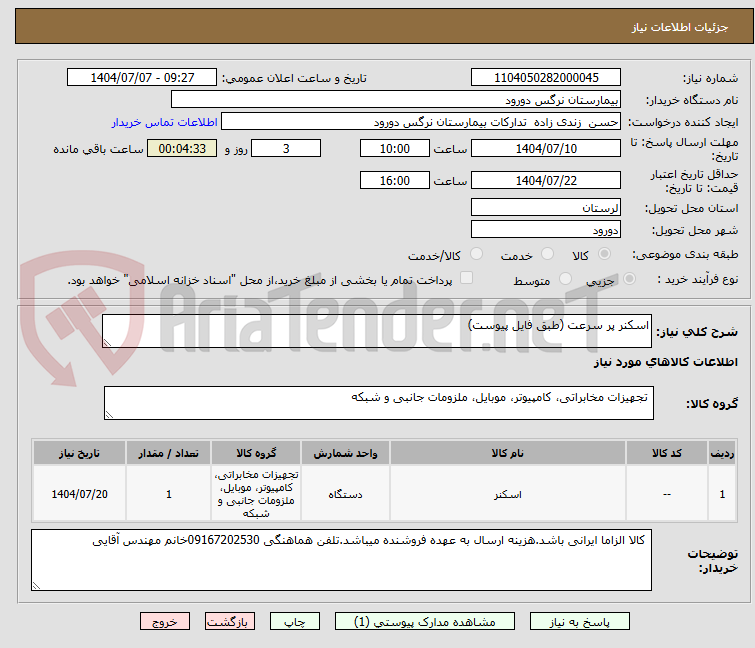This screenshot has width=755, height=648.
Task: Click the remaining days field showing 3
Action: [x=286, y=148]
